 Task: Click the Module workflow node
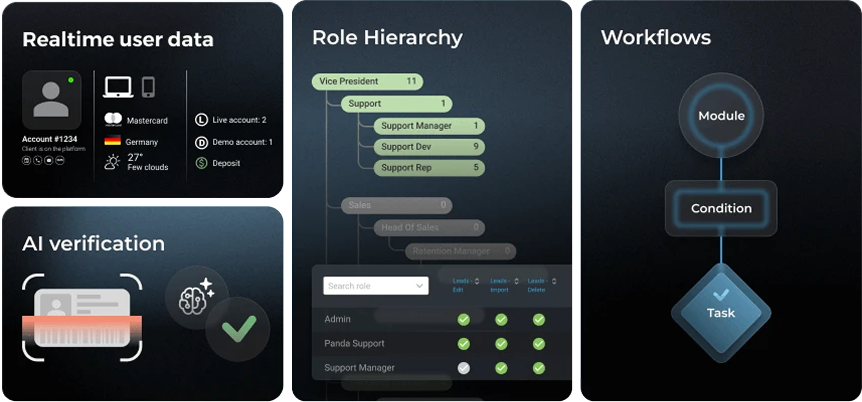point(721,116)
